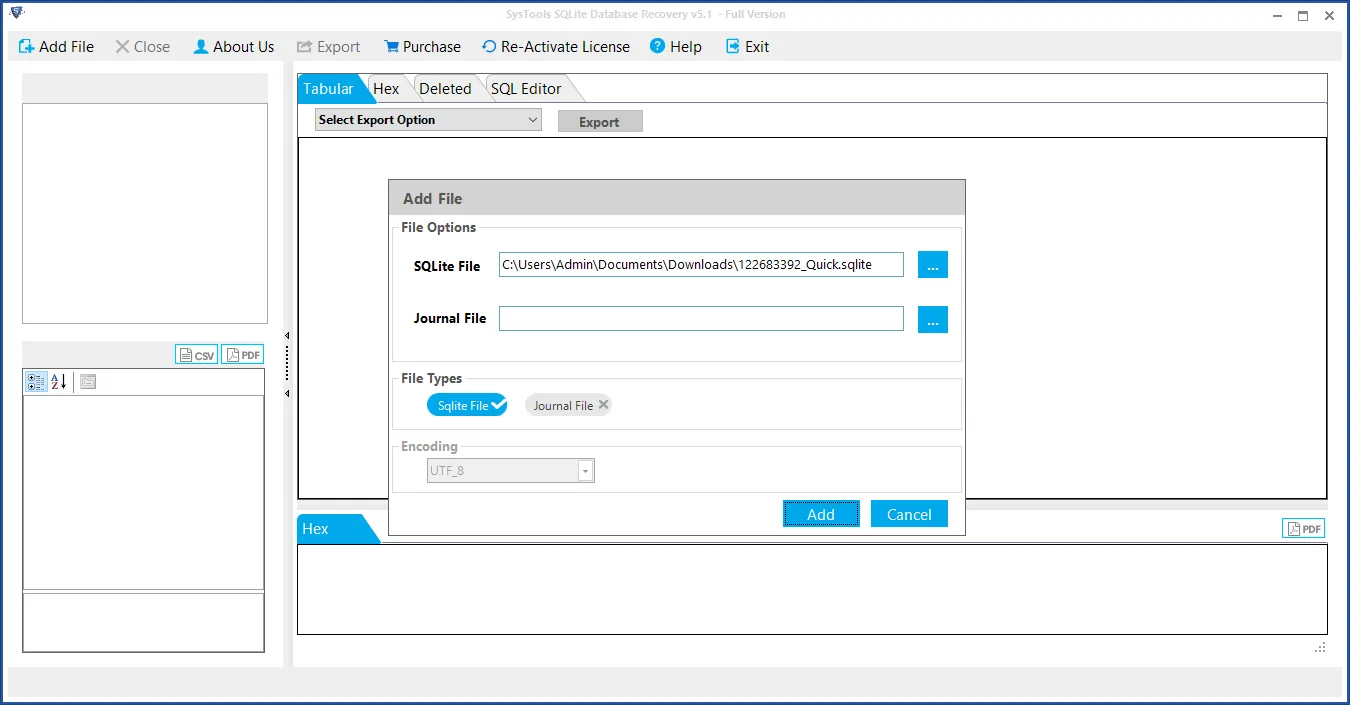The height and width of the screenshot is (705, 1350).
Task: Minimize the application window
Action: pos(1277,15)
